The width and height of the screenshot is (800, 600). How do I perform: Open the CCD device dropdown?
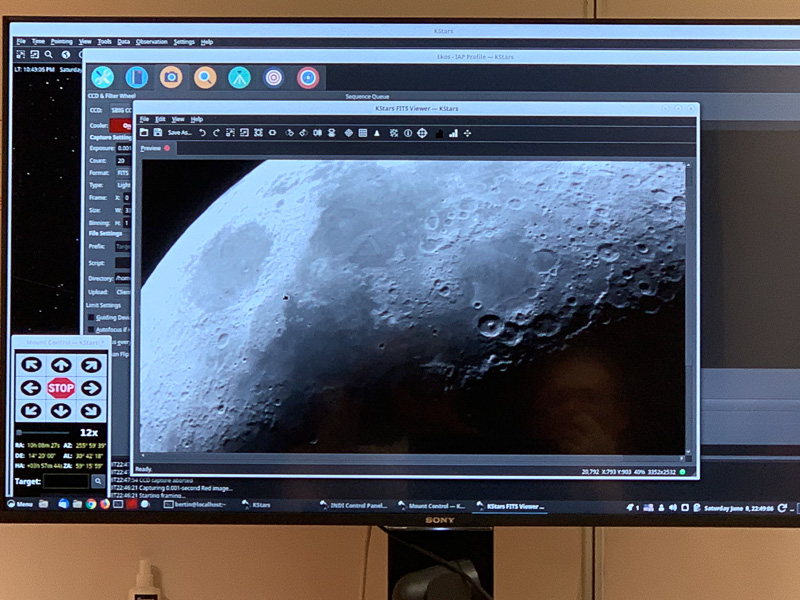[x=121, y=110]
